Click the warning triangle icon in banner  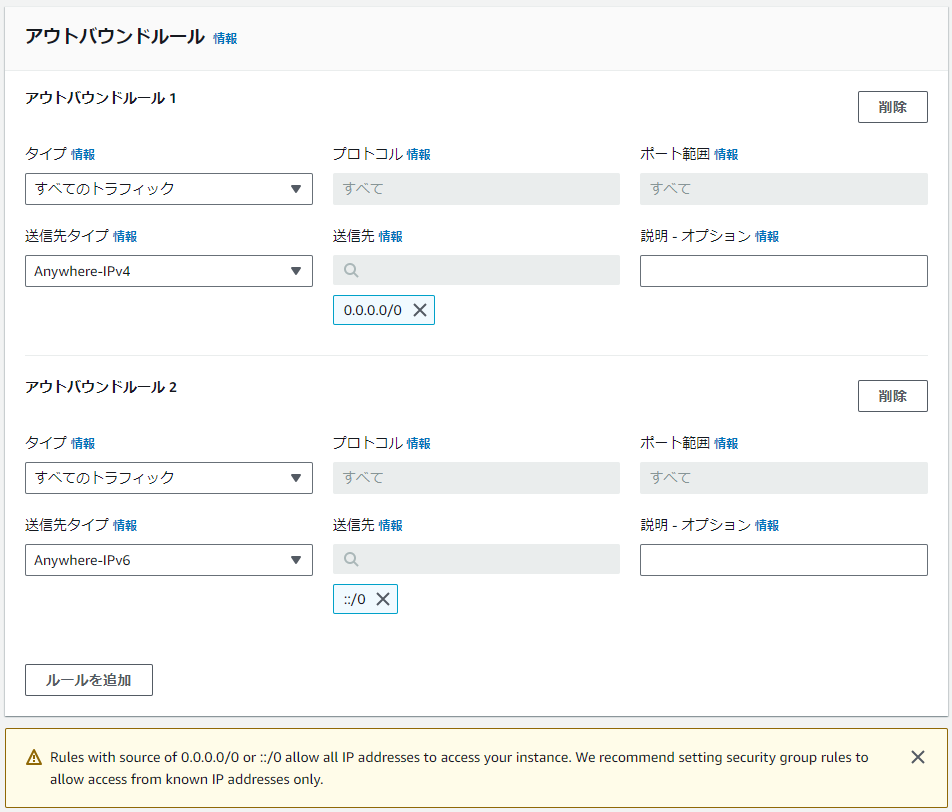[34, 758]
